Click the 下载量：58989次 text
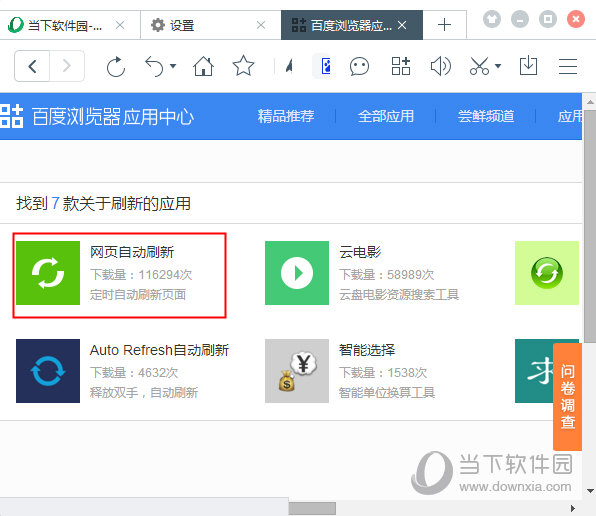The width and height of the screenshot is (596, 516). coord(387,274)
